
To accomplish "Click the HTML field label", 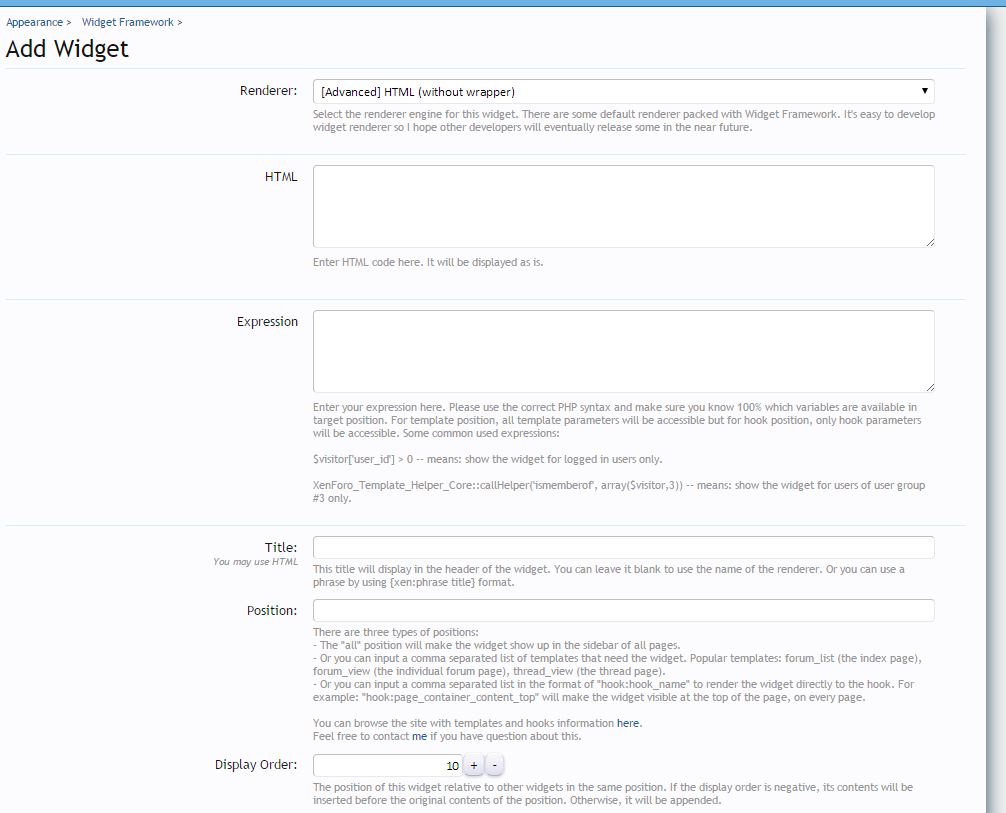I will (281, 177).
